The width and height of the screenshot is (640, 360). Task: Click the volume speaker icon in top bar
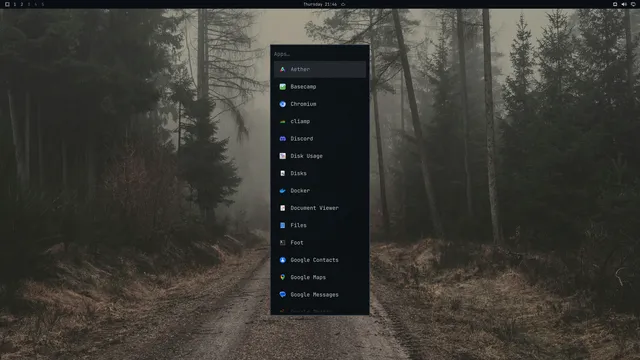pos(624,4)
